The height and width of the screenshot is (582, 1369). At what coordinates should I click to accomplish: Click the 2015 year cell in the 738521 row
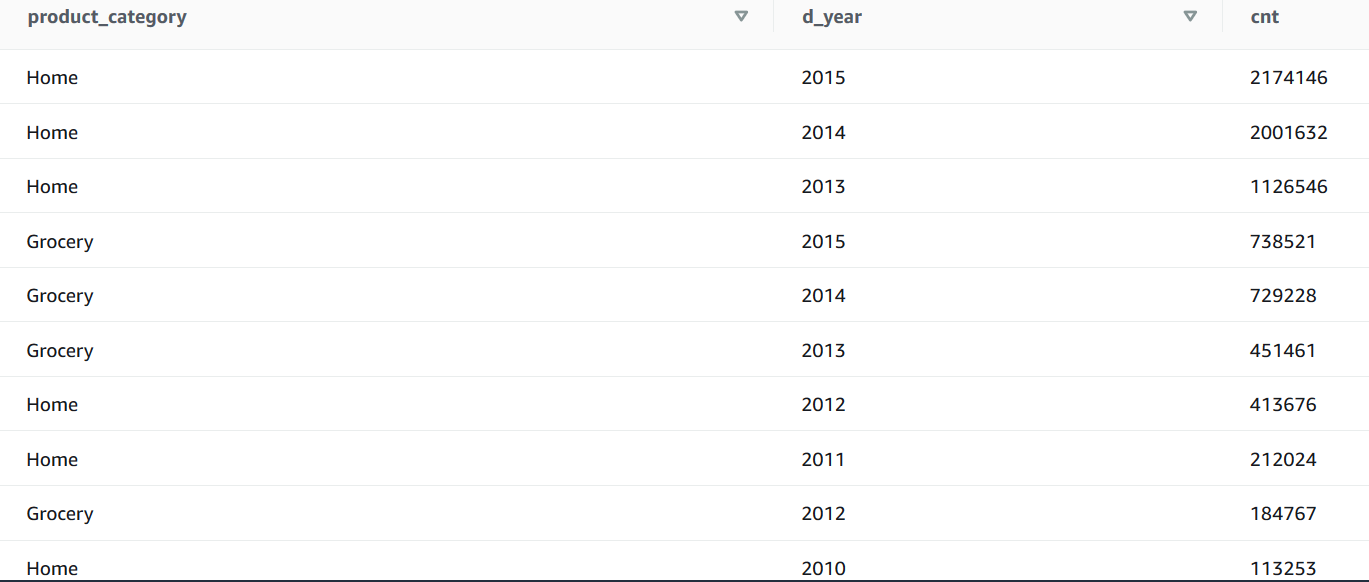pos(823,242)
